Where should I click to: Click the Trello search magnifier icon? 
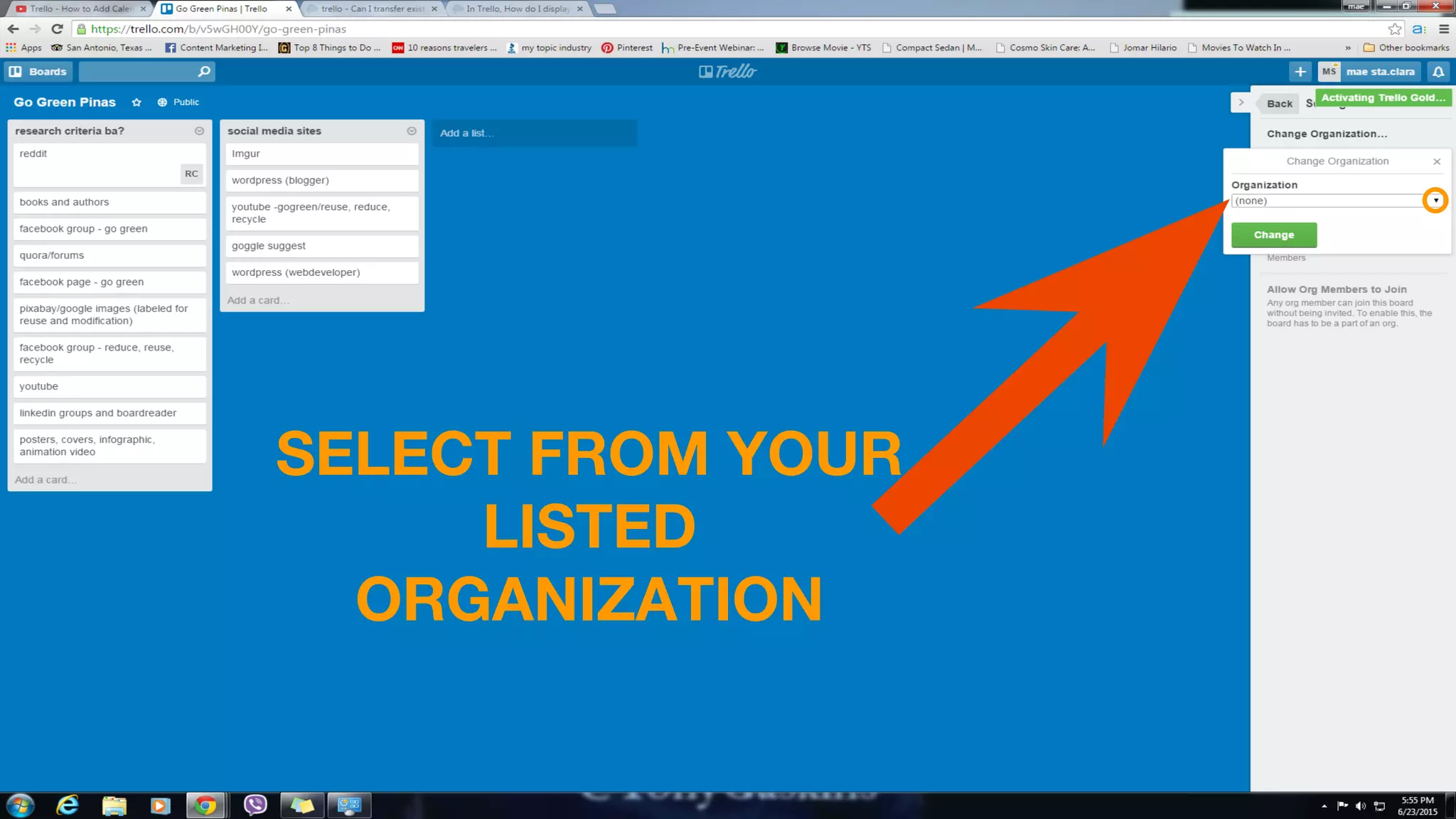click(x=204, y=71)
